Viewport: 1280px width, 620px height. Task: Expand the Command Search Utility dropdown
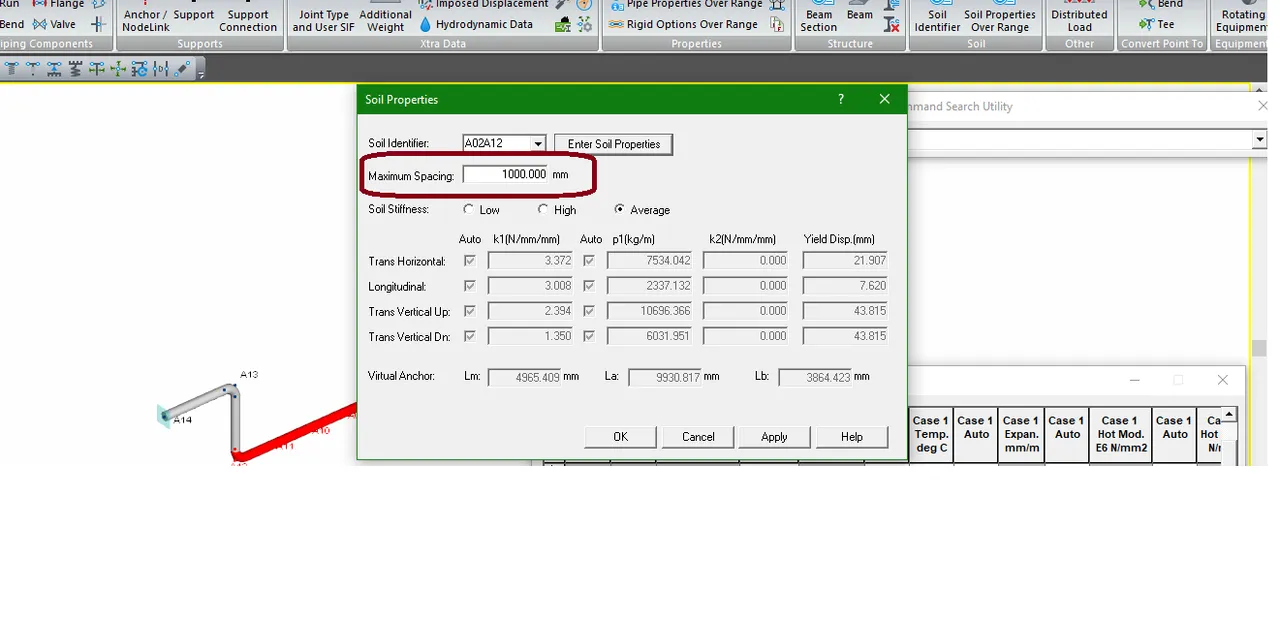click(1259, 139)
